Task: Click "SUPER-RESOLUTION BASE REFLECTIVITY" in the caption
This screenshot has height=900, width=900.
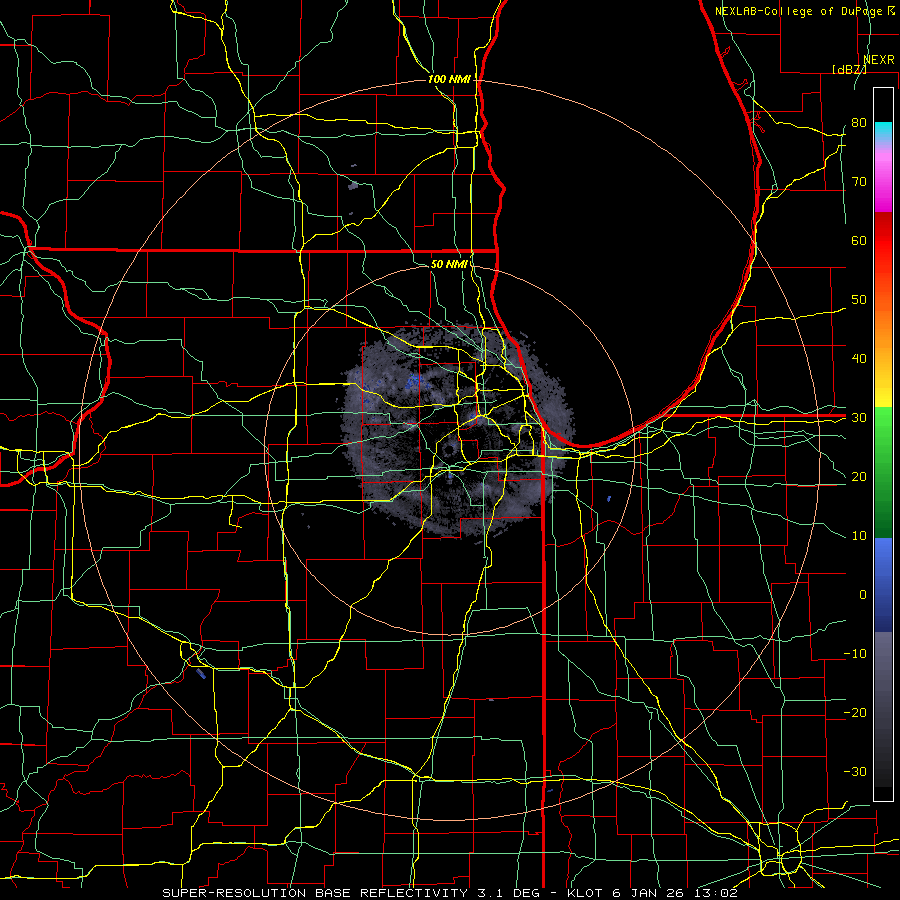Action: [x=315, y=893]
